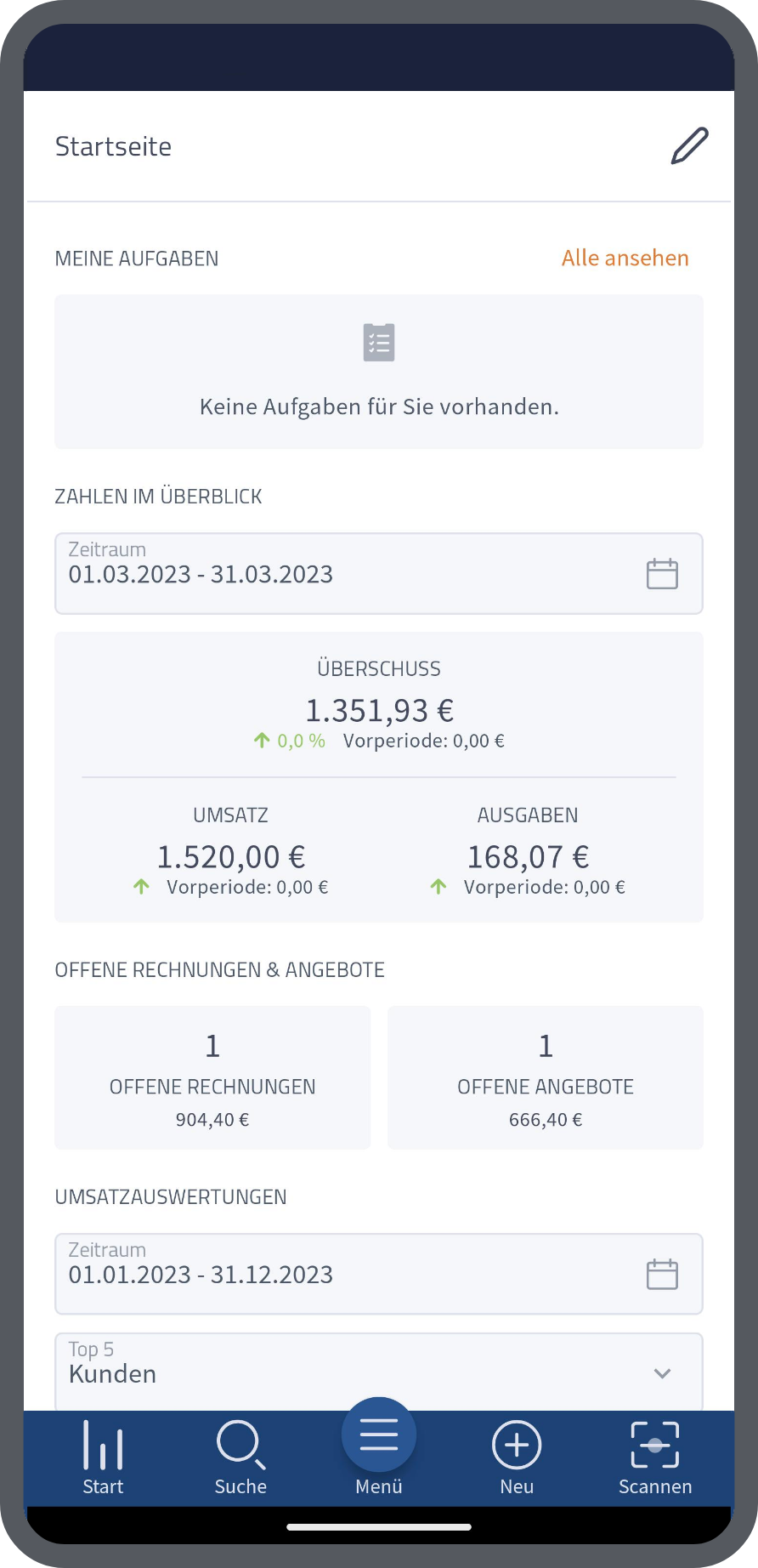Select Zeitraum 01.03.2023 - 31.03.2023 field
The width and height of the screenshot is (758, 1568).
tap(340, 574)
